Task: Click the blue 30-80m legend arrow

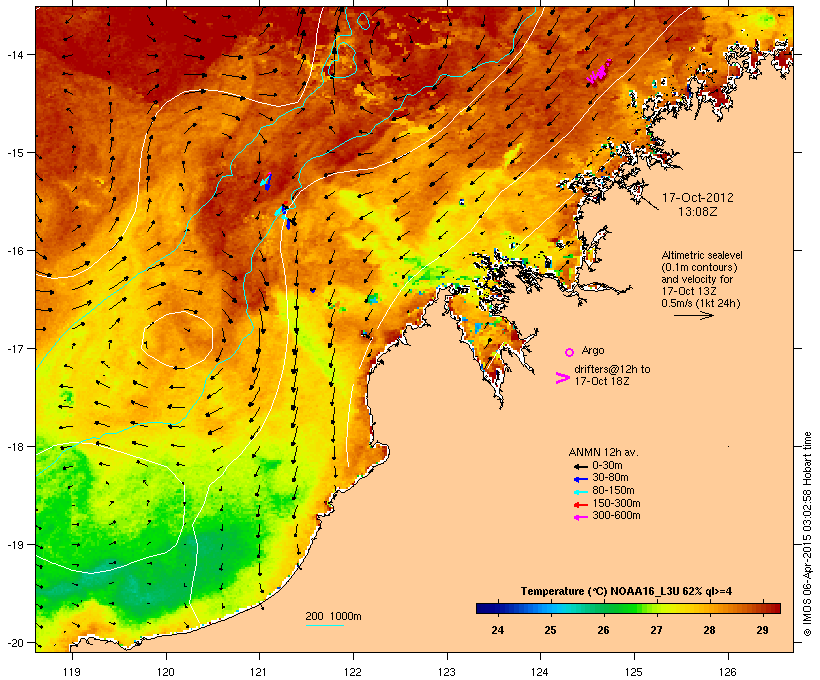Action: pos(580,479)
